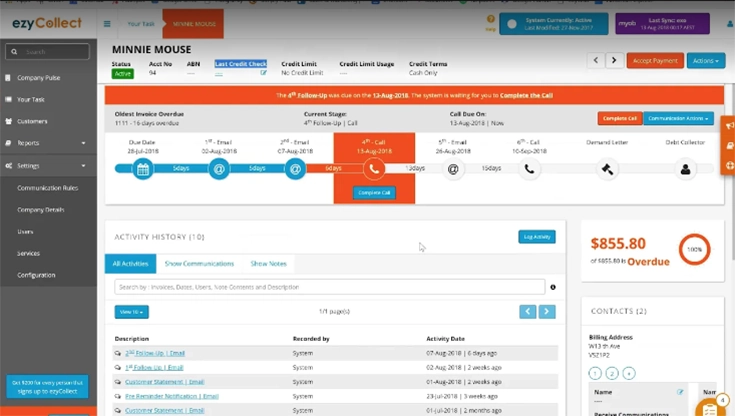Click the user profile icon at top right
This screenshot has width=735, height=416.
point(730,23)
